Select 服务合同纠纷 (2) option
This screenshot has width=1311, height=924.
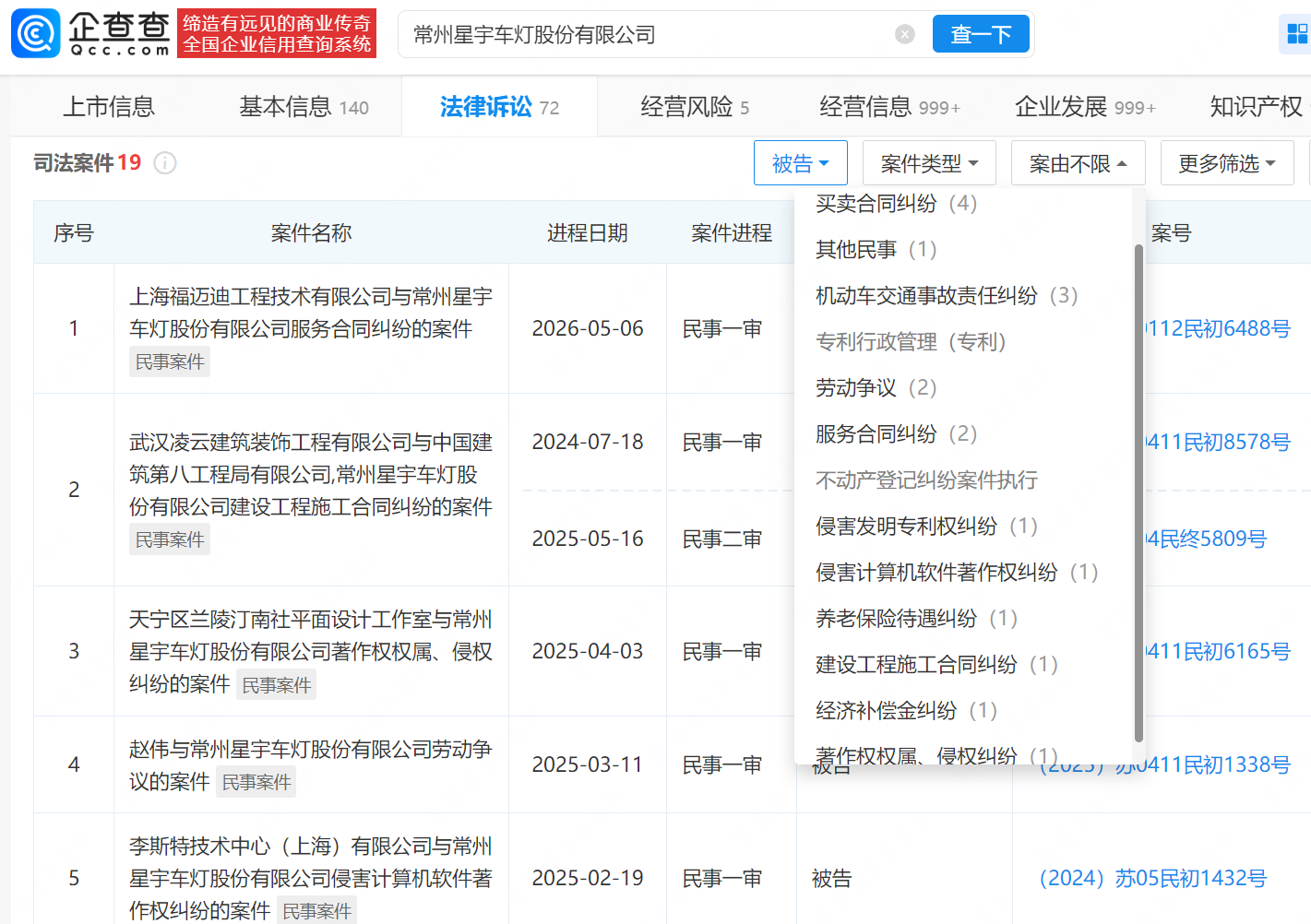click(896, 433)
